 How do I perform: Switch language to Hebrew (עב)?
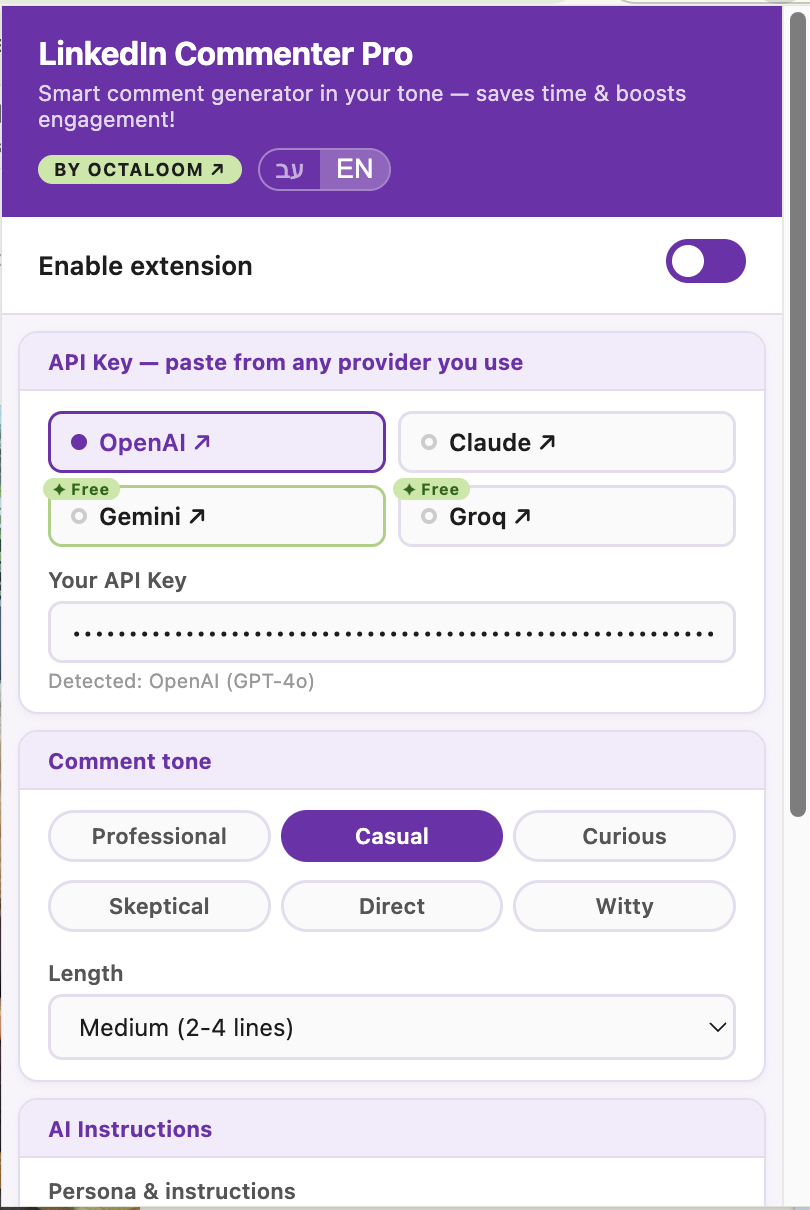(x=290, y=169)
